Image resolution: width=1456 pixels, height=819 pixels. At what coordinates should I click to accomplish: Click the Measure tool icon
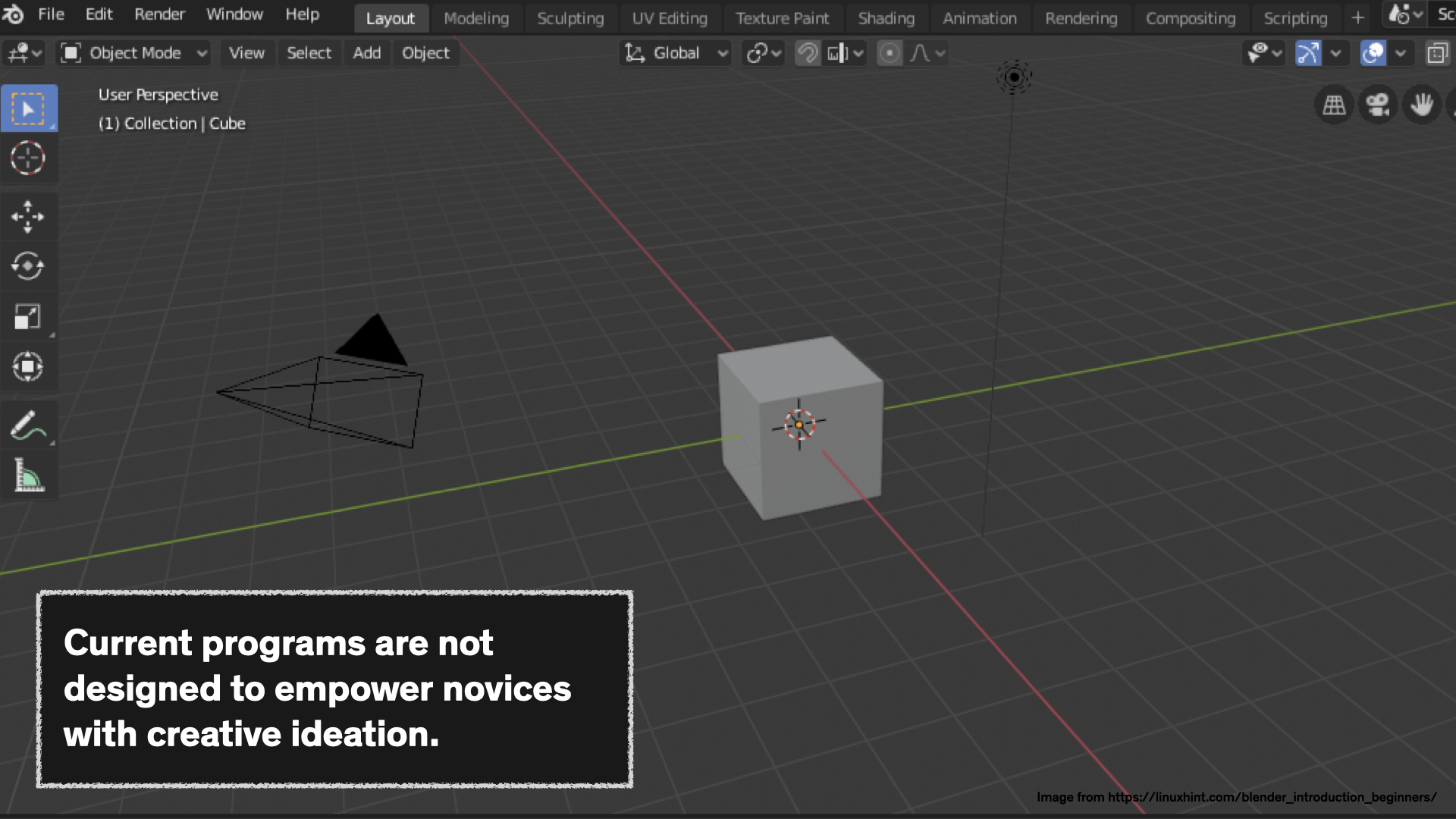pos(27,478)
